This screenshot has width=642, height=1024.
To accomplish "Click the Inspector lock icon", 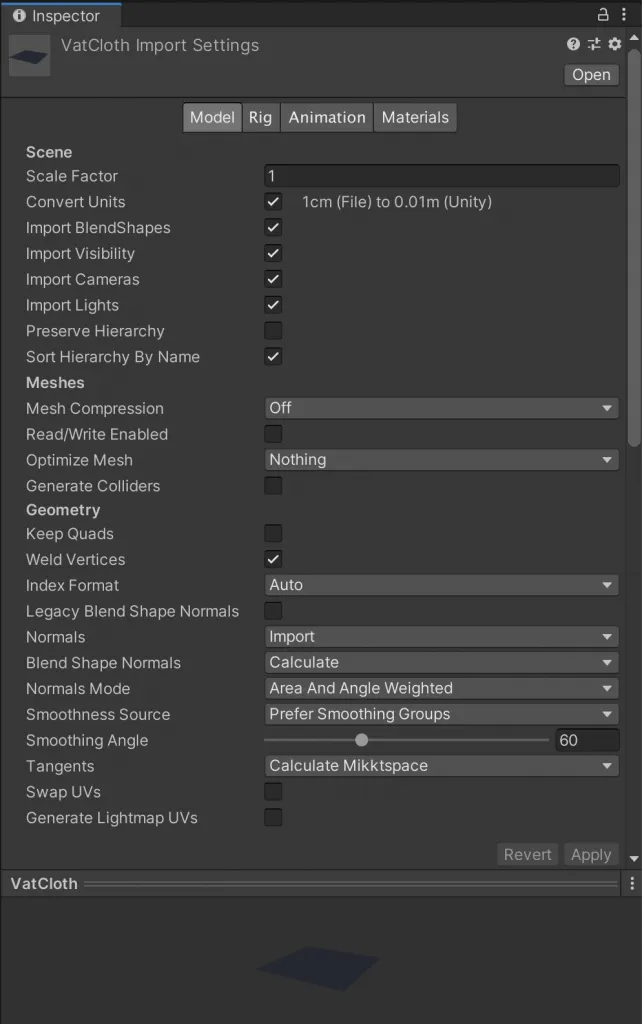I will [x=603, y=14].
